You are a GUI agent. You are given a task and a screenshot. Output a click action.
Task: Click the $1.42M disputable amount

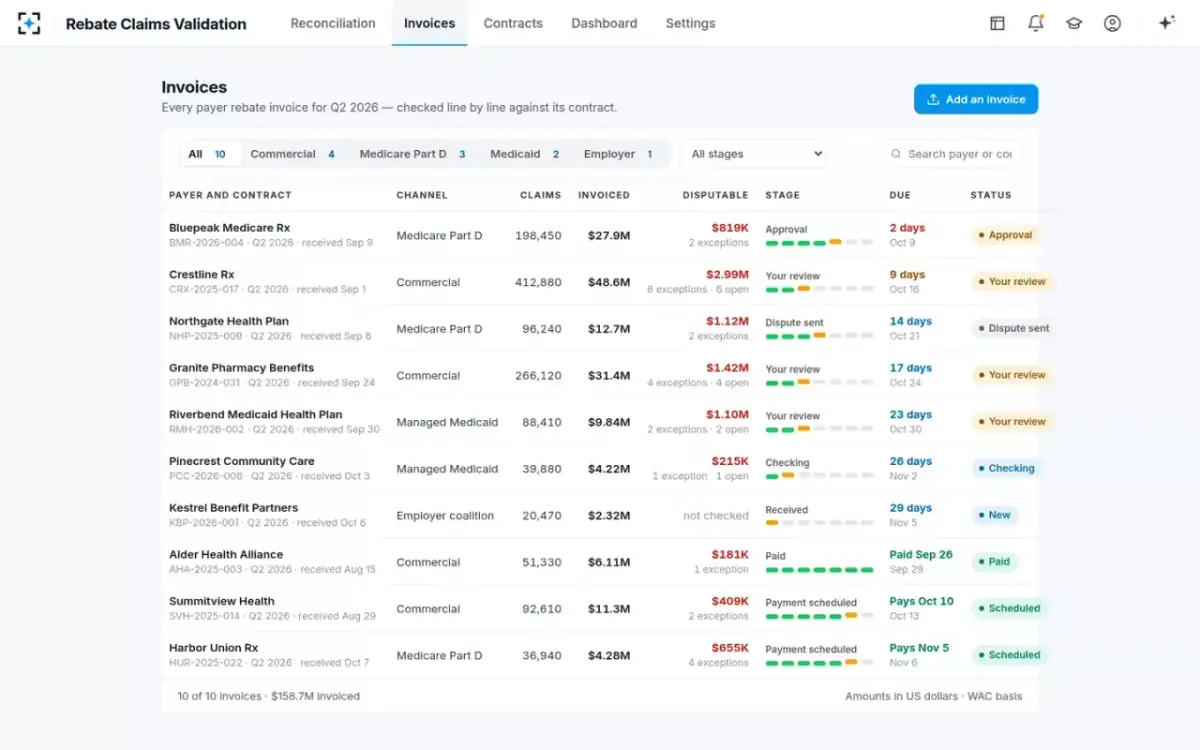(x=727, y=368)
